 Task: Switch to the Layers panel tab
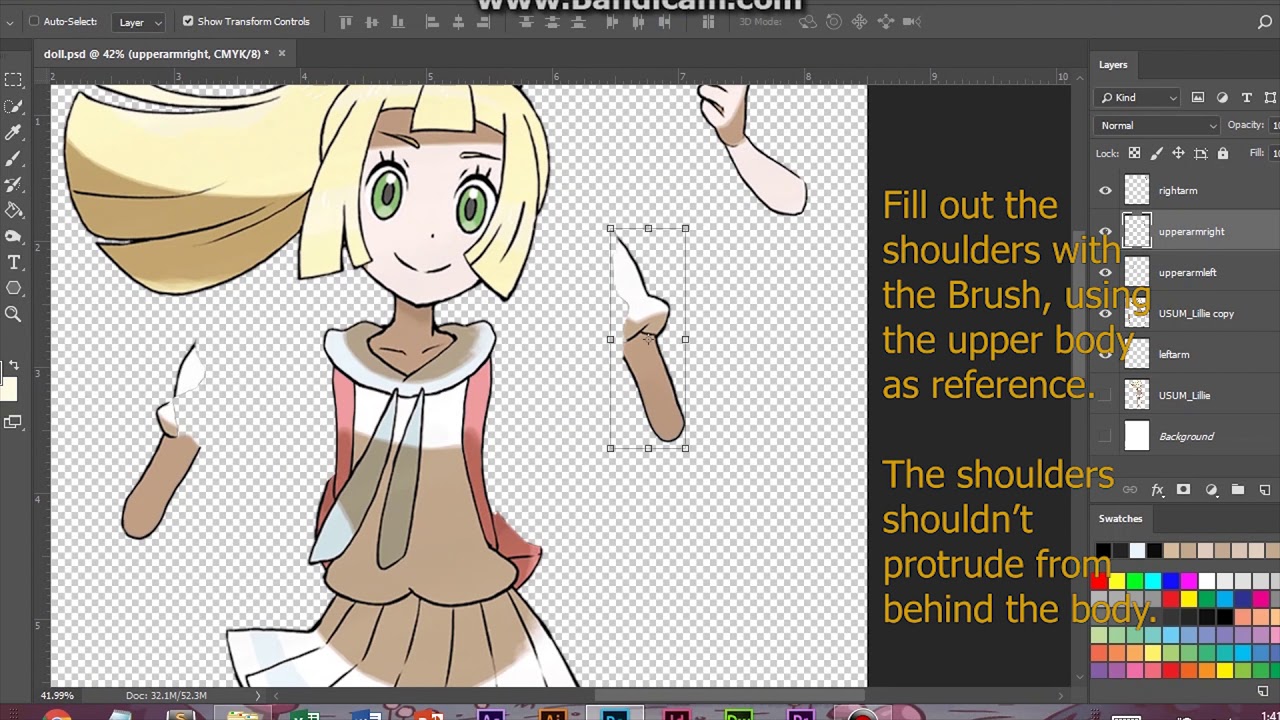(x=1113, y=65)
